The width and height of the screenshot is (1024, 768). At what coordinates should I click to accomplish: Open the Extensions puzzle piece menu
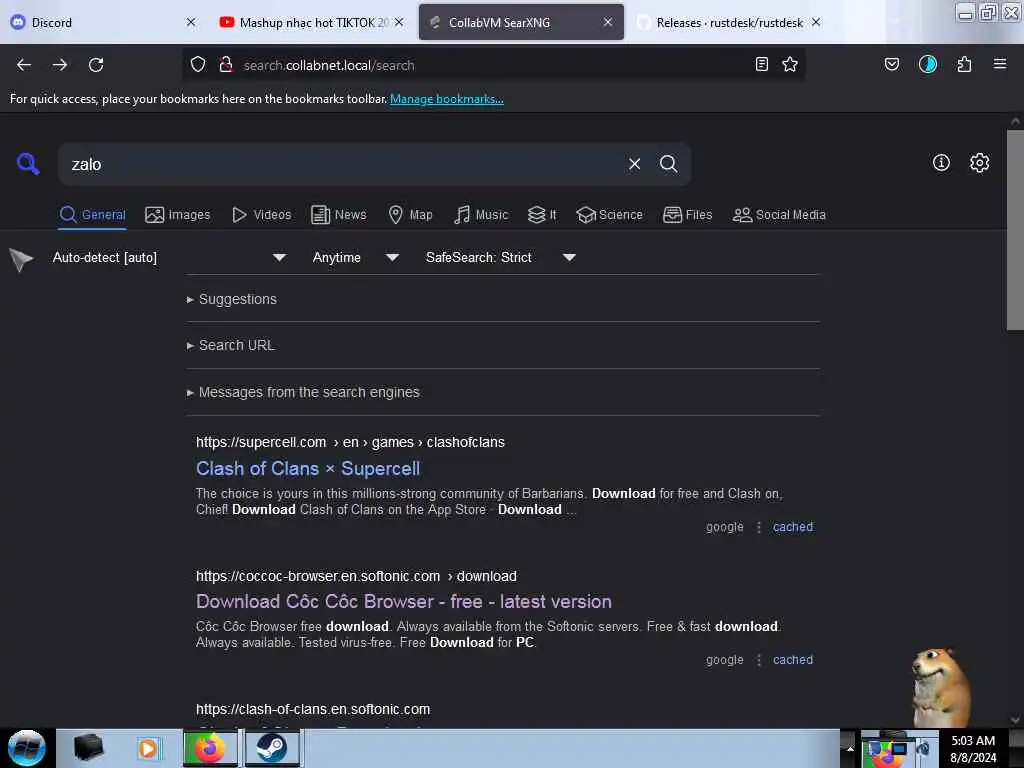(x=964, y=64)
